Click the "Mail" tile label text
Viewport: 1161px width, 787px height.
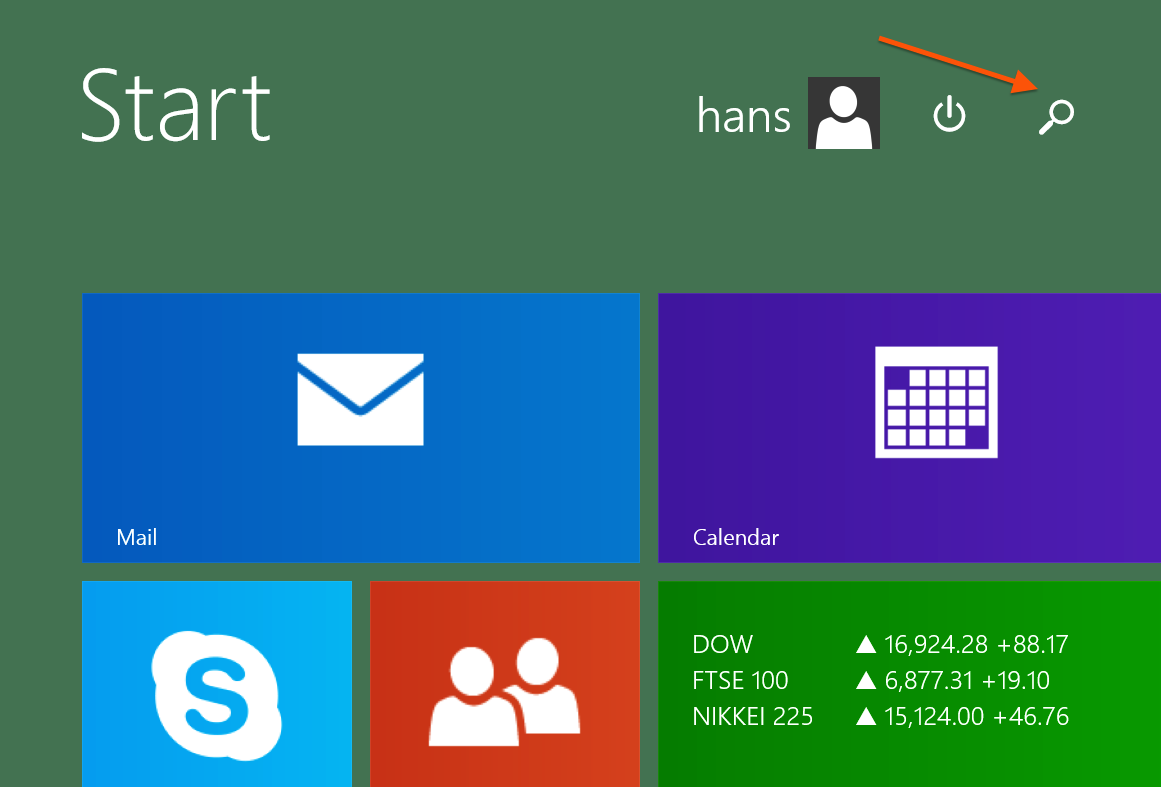pyautogui.click(x=137, y=537)
